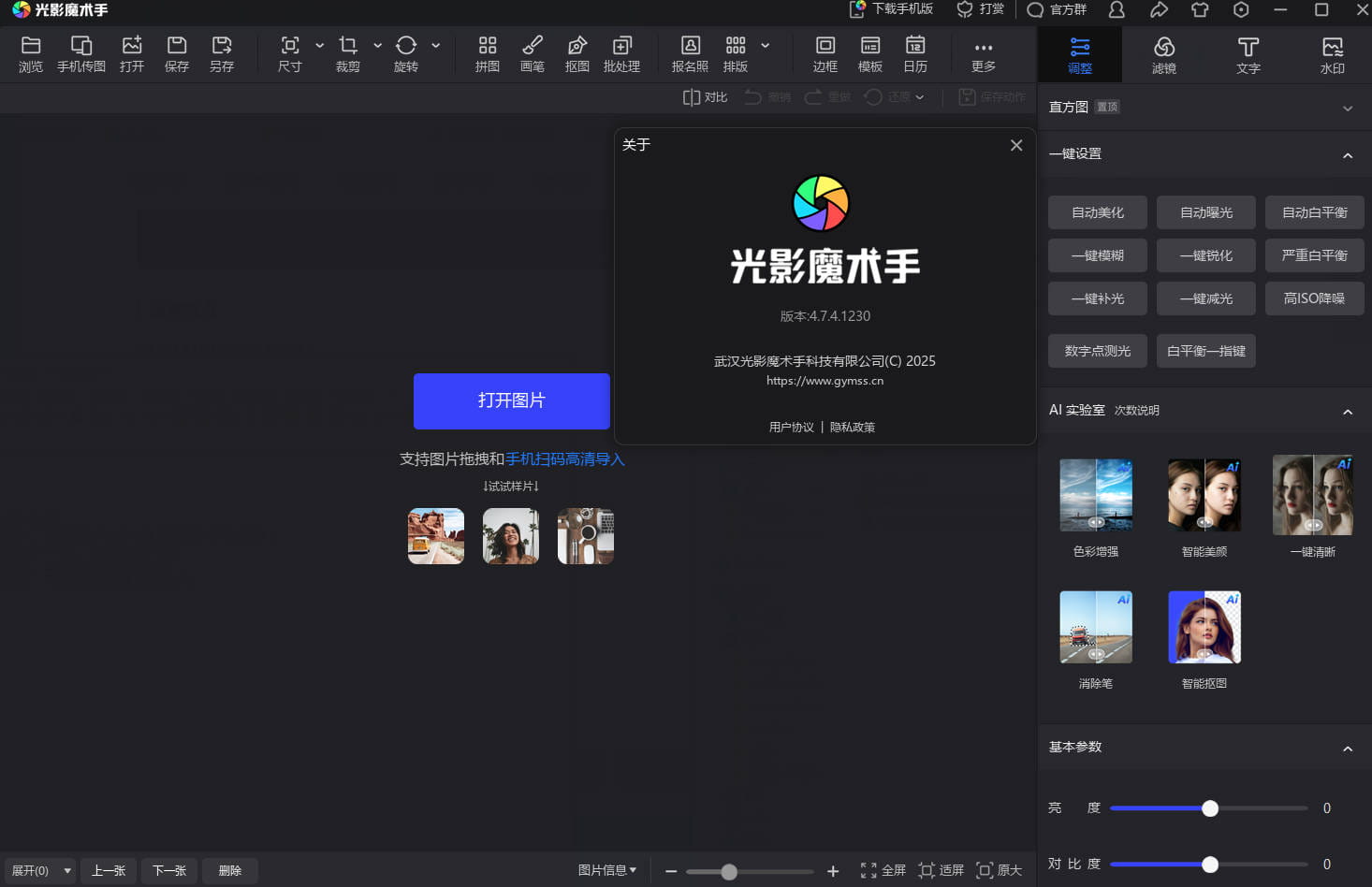The image size is (1372, 887).
Task: Open the 裁剪 crop dropdown arrow
Action: [x=377, y=45]
